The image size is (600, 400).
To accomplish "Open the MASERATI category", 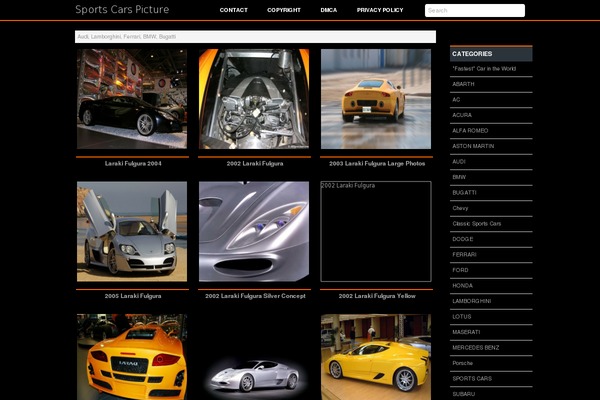I will pos(466,332).
